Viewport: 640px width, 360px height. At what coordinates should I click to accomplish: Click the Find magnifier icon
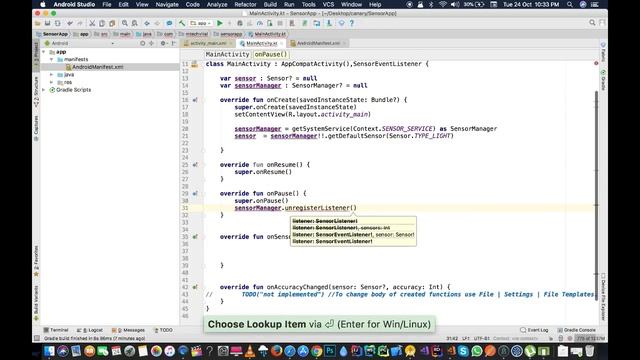coord(125,23)
